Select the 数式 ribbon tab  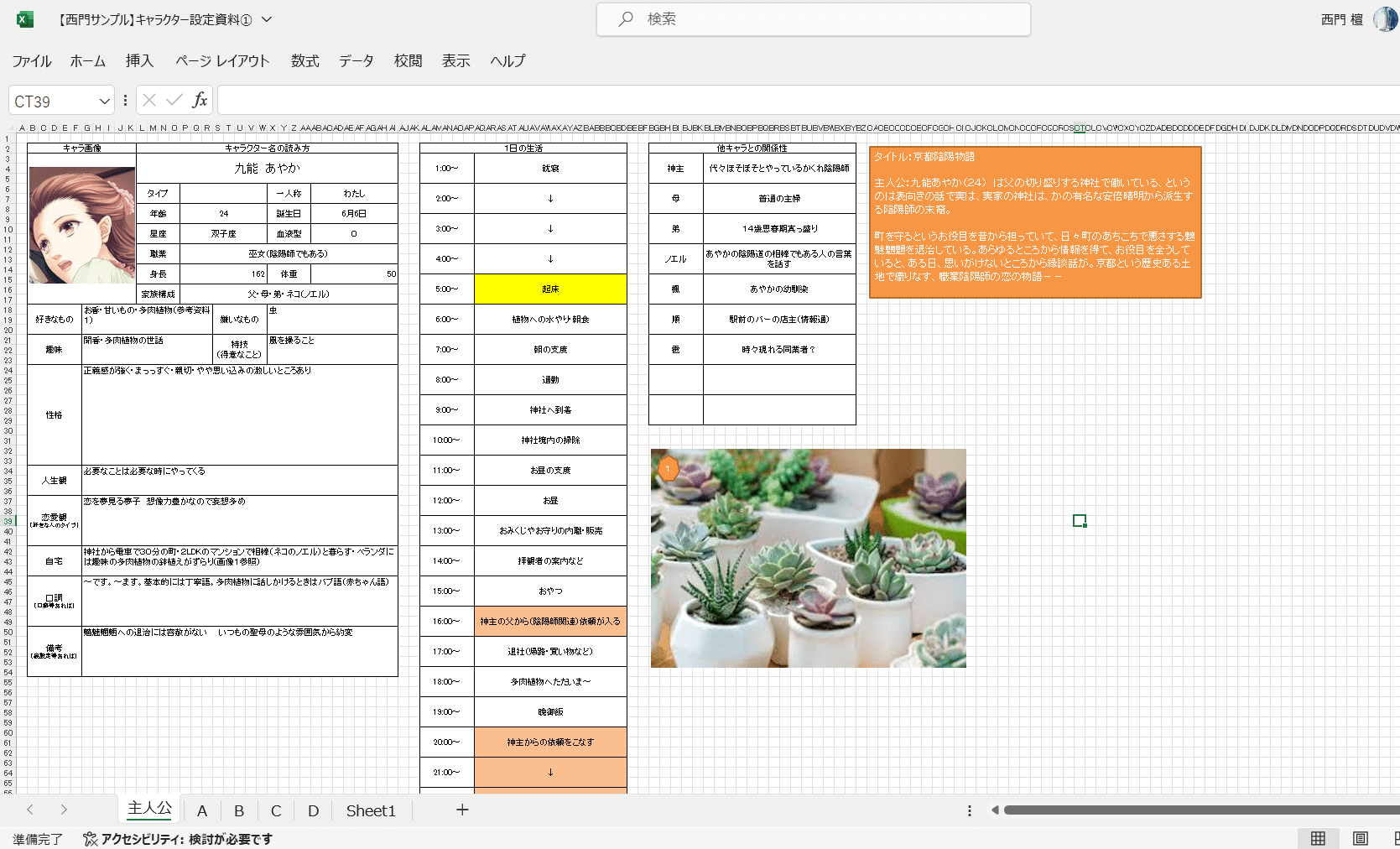[305, 61]
